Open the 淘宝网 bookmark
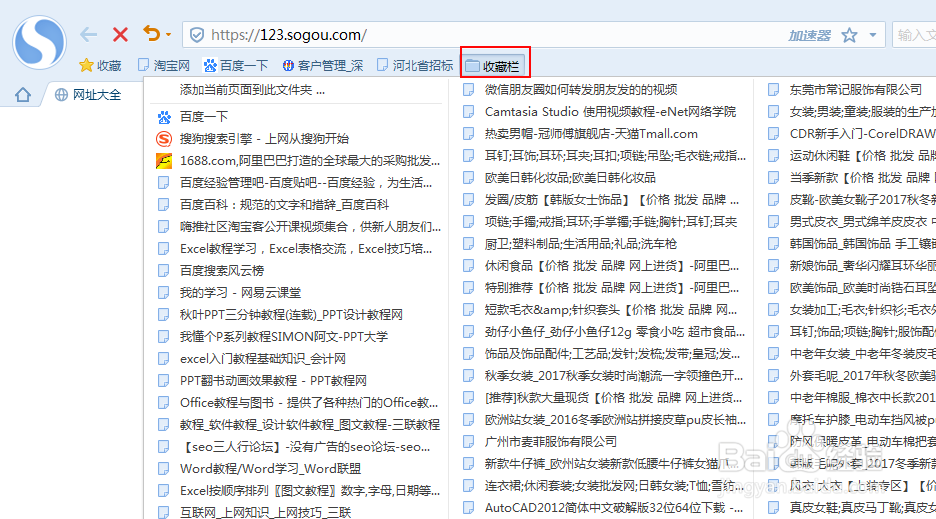Viewport: 936px width, 519px height. pyautogui.click(x=164, y=66)
